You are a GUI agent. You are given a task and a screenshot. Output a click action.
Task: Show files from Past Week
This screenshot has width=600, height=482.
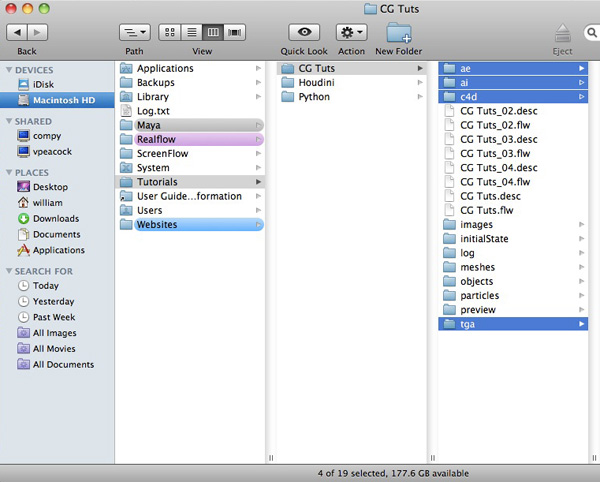click(x=57, y=317)
